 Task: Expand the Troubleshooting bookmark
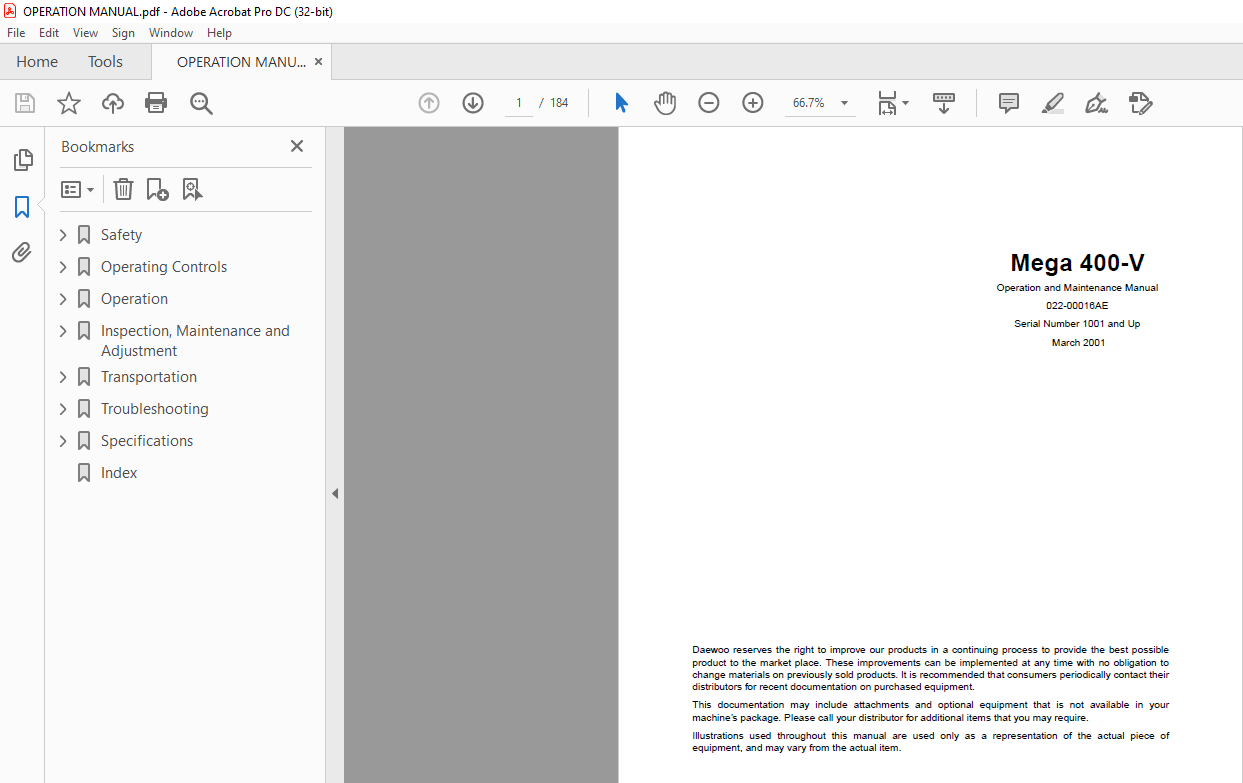[63, 409]
